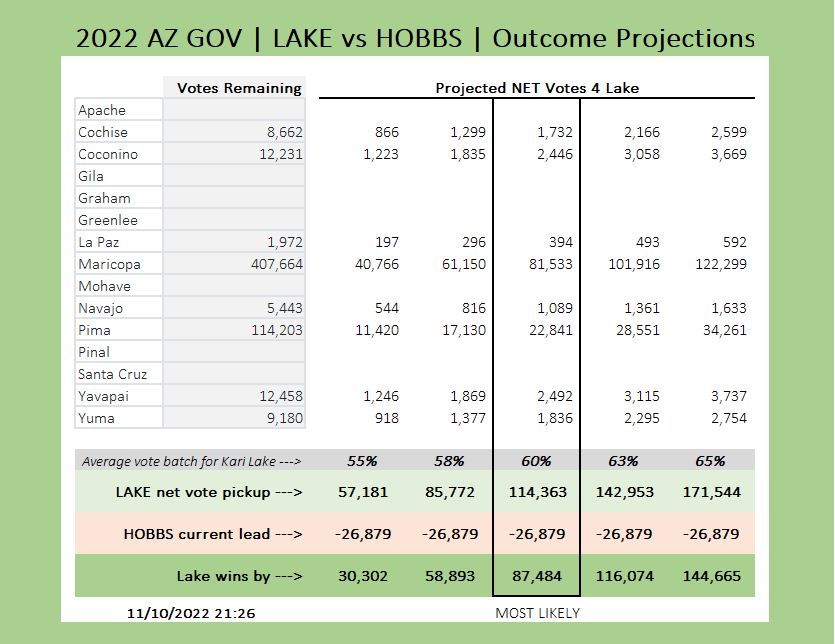The height and width of the screenshot is (644, 835).
Task: Click the Maricopa county row label
Action: tap(109, 264)
